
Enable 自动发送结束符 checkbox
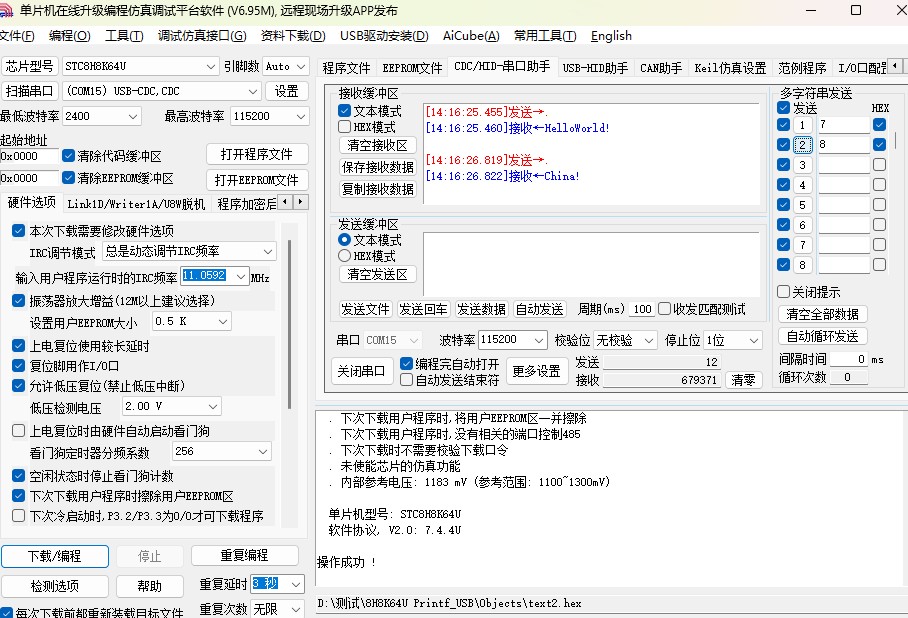point(407,379)
